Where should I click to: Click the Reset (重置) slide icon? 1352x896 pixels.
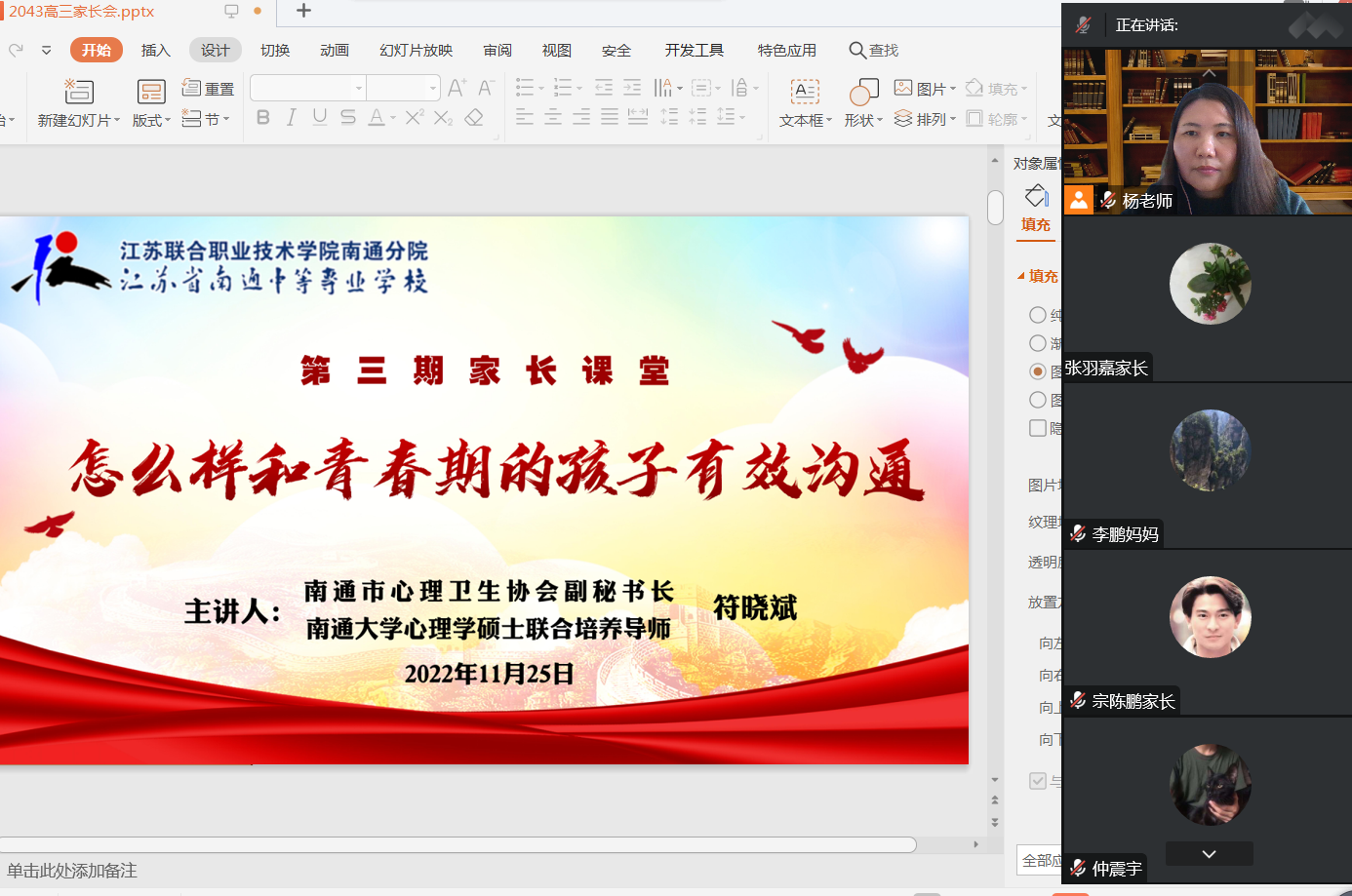coord(192,89)
